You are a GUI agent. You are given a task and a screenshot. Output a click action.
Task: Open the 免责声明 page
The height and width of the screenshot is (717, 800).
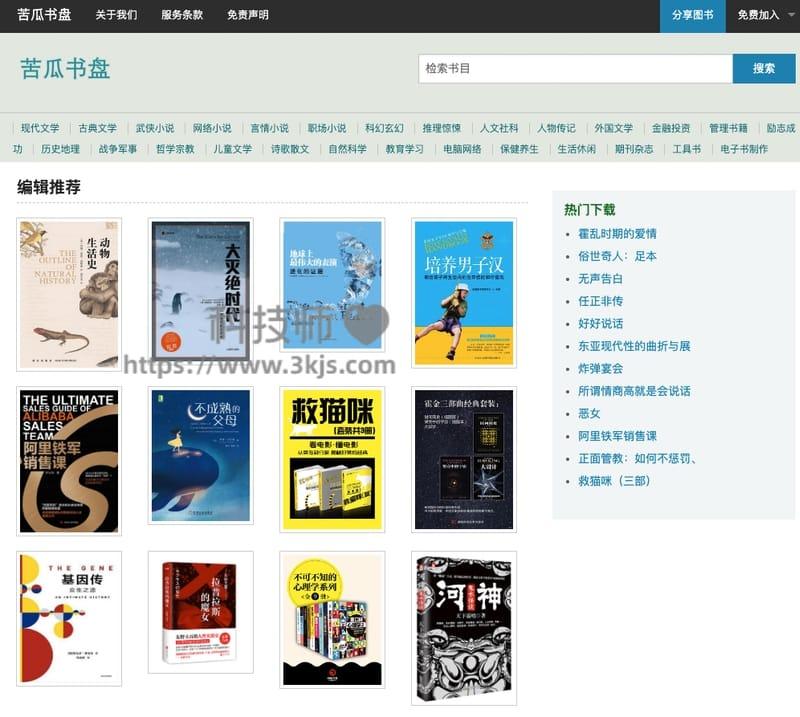tap(248, 15)
